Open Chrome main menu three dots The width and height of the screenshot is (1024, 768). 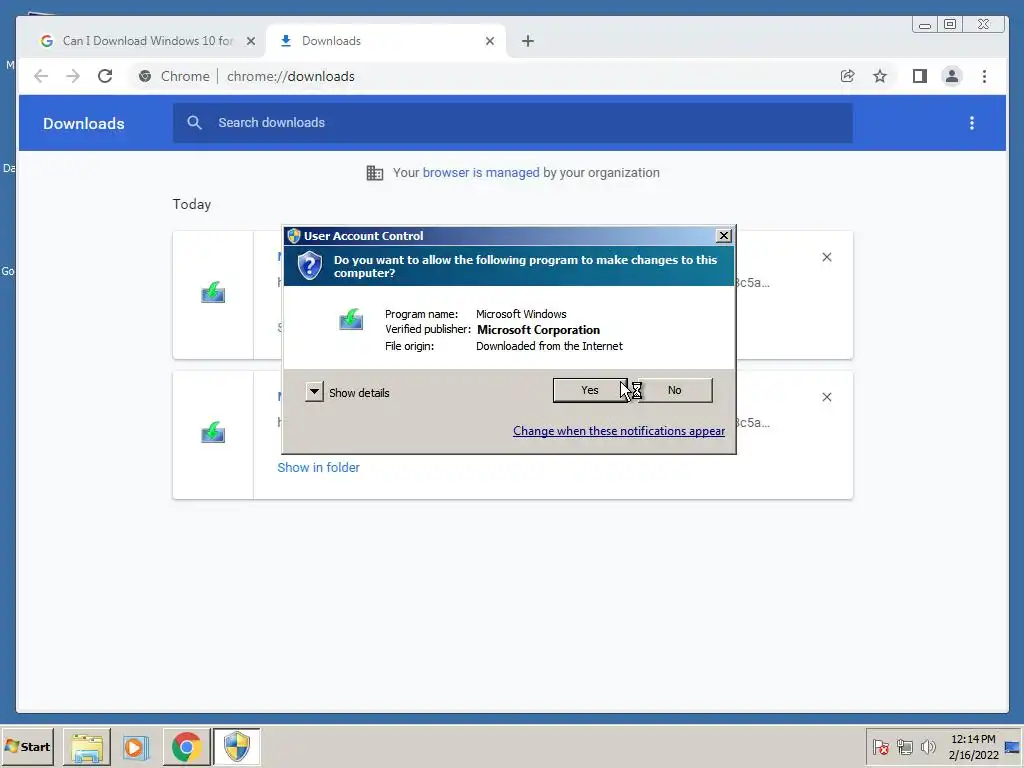(984, 76)
